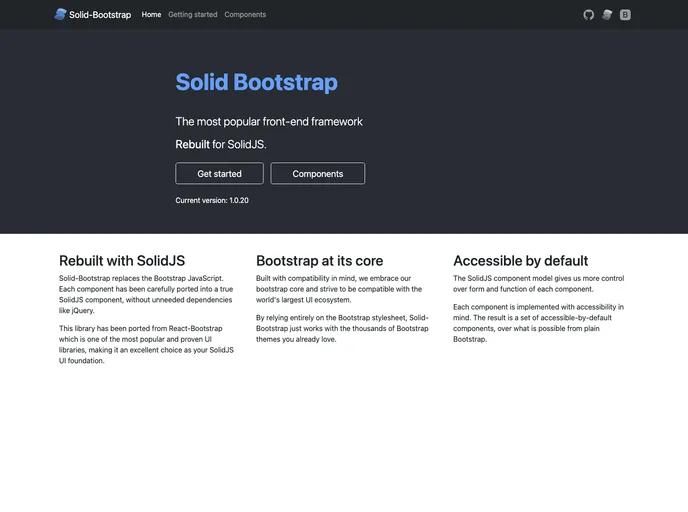The width and height of the screenshot is (688, 512).
Task: Click paragraph starting 'Each component is implemented with accessibility'
Action: 538,323
